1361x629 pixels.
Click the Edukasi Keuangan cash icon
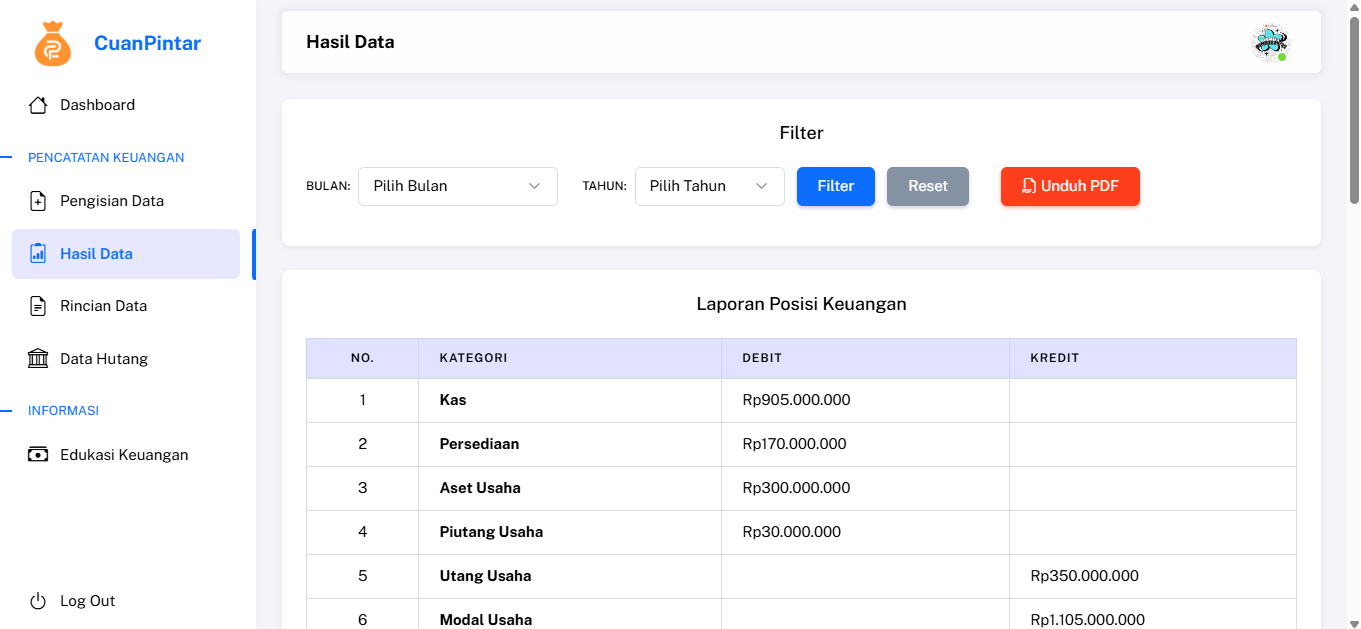(x=38, y=455)
